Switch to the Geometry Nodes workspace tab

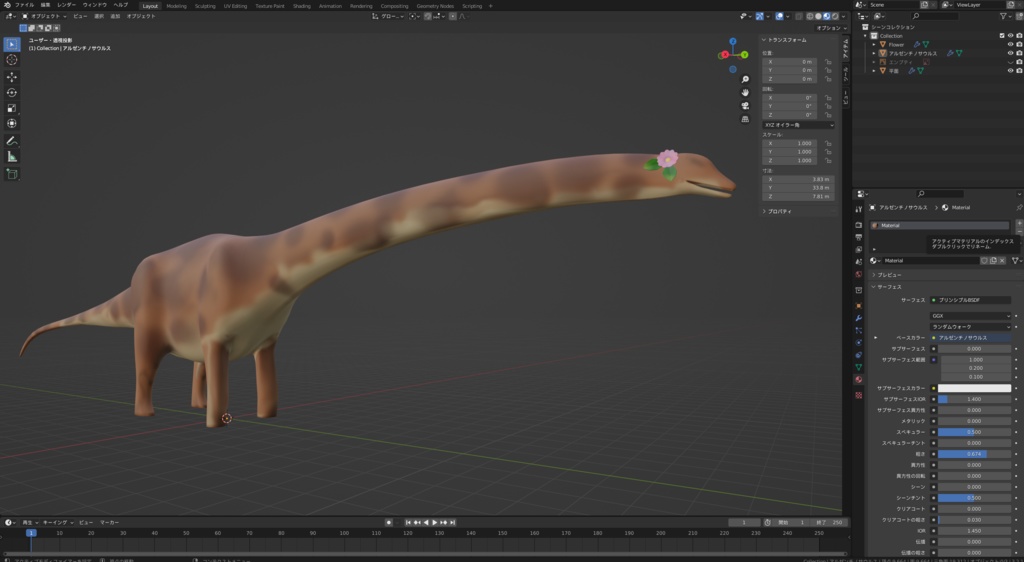pos(435,6)
